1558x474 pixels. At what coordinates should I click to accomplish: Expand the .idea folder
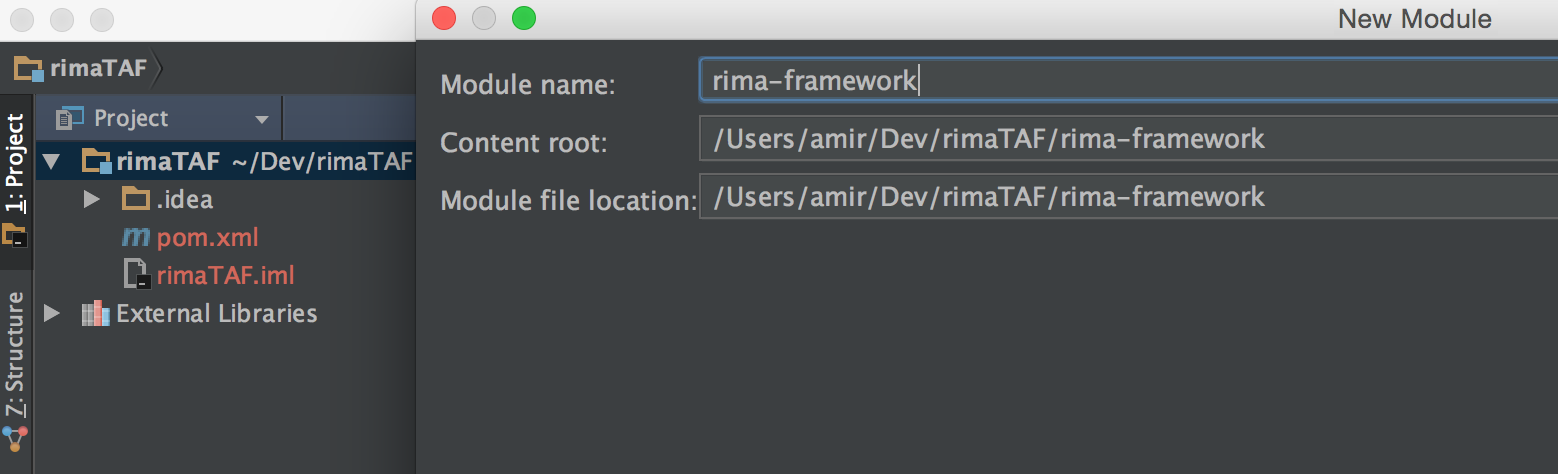point(92,199)
